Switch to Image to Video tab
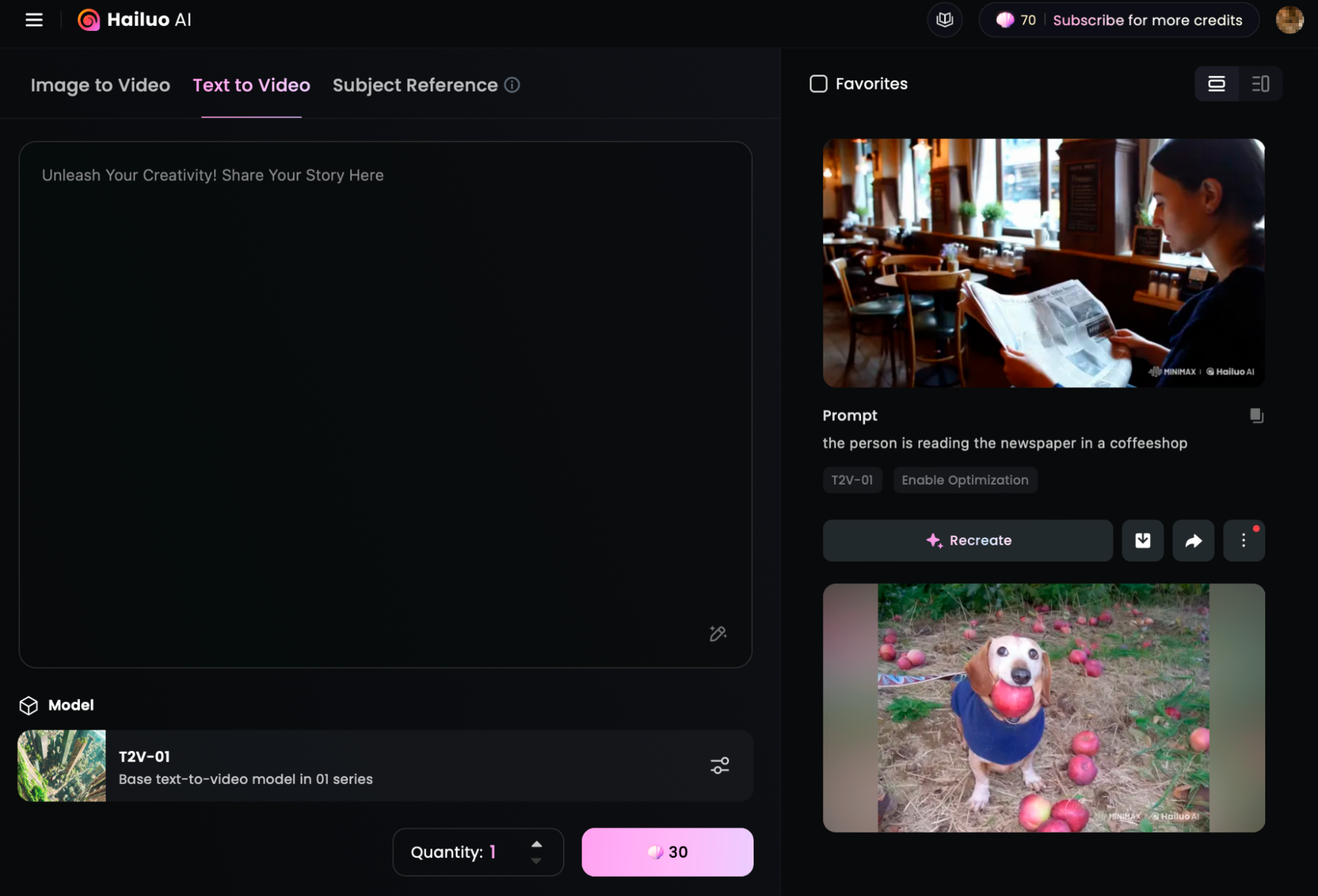 [100, 84]
